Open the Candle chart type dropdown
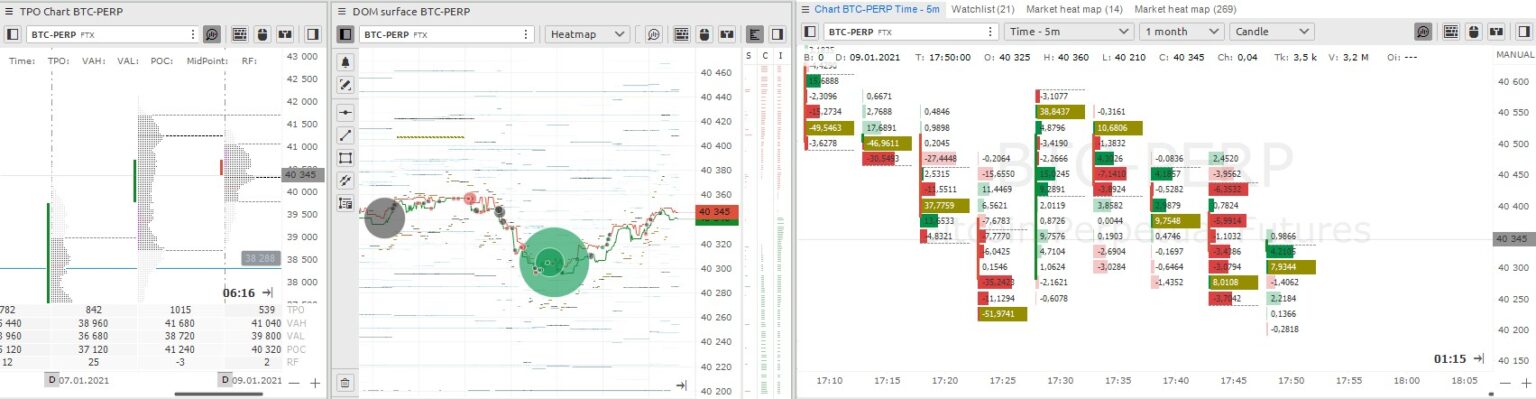Viewport: 1536px width, 399px height. pos(1271,31)
